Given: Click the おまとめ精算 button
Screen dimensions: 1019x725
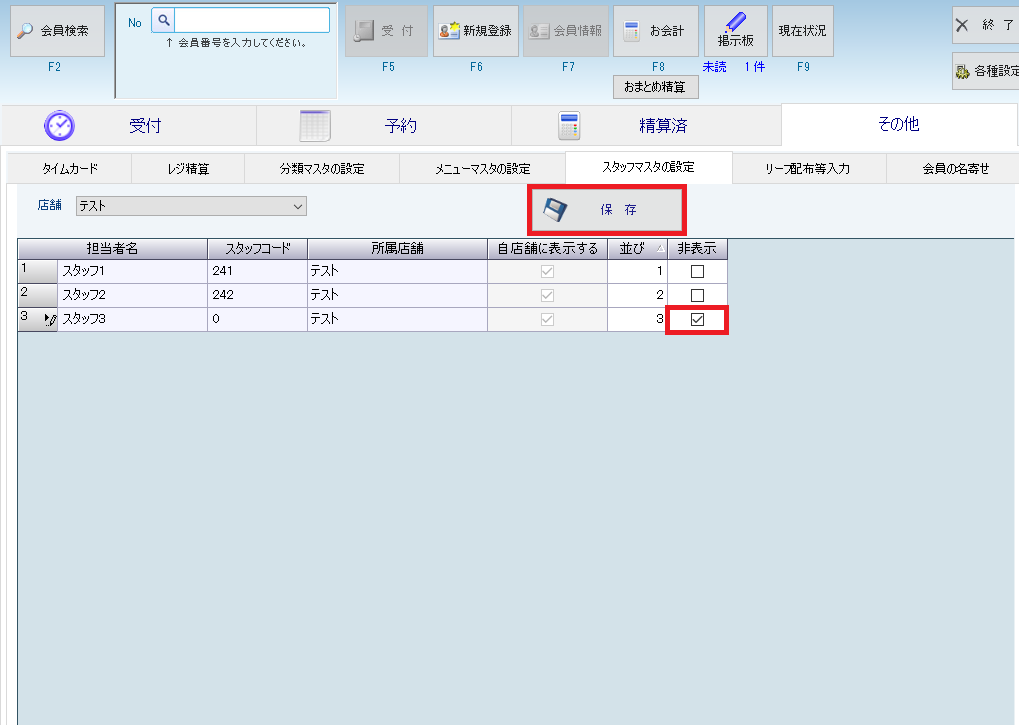Looking at the screenshot, I should click(x=655, y=87).
